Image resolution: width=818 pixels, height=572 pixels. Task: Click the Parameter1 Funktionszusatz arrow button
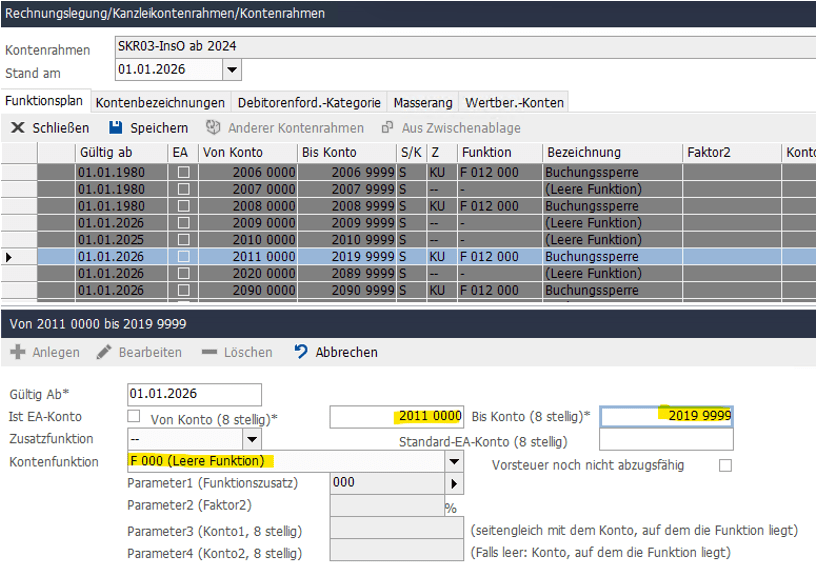[x=455, y=483]
